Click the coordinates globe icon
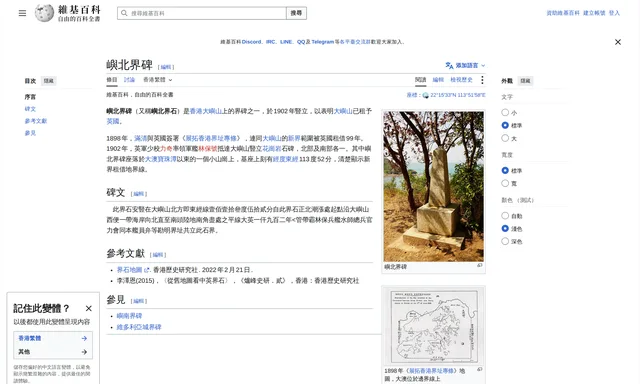 coord(426,95)
